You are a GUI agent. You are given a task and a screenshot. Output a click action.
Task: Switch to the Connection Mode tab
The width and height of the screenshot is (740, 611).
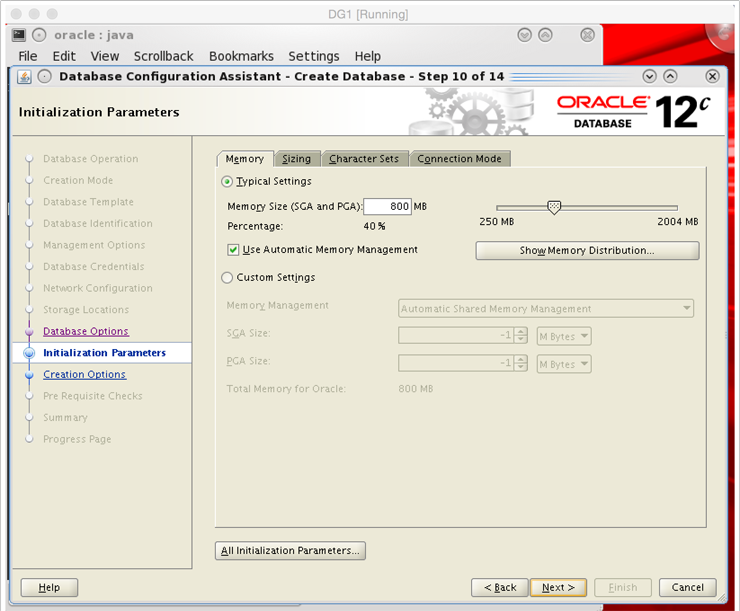[x=459, y=159]
